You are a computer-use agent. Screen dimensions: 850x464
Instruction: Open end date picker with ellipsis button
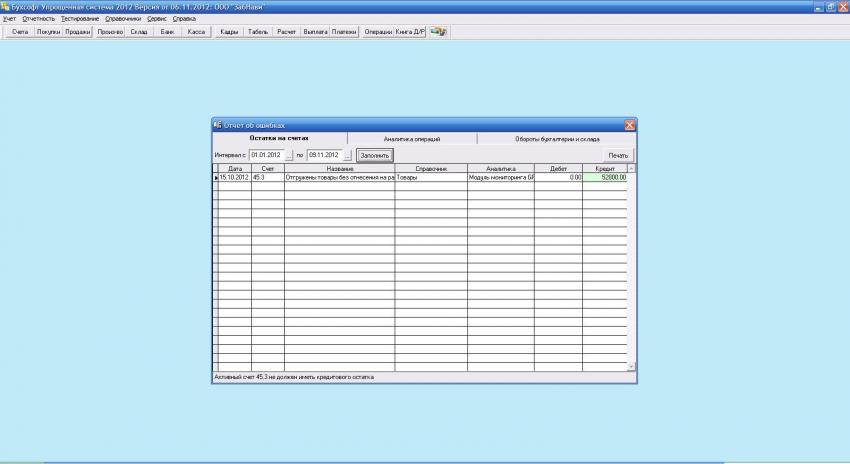click(x=347, y=156)
